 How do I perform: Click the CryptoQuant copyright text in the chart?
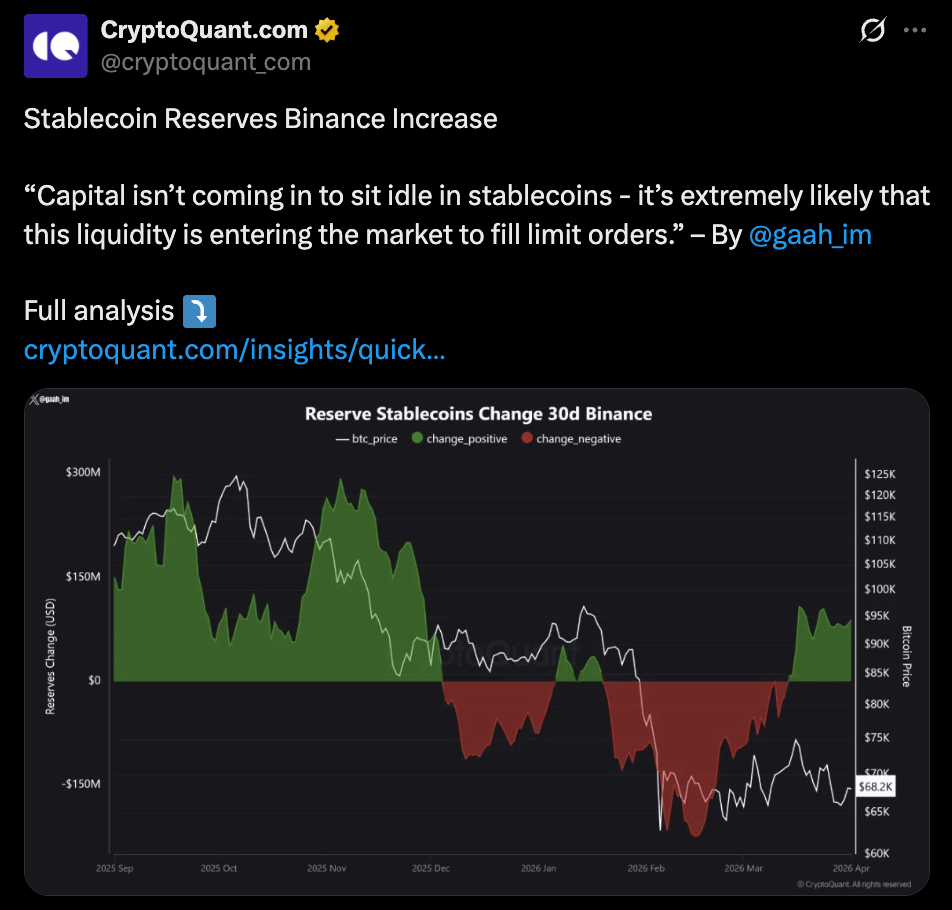(853, 884)
